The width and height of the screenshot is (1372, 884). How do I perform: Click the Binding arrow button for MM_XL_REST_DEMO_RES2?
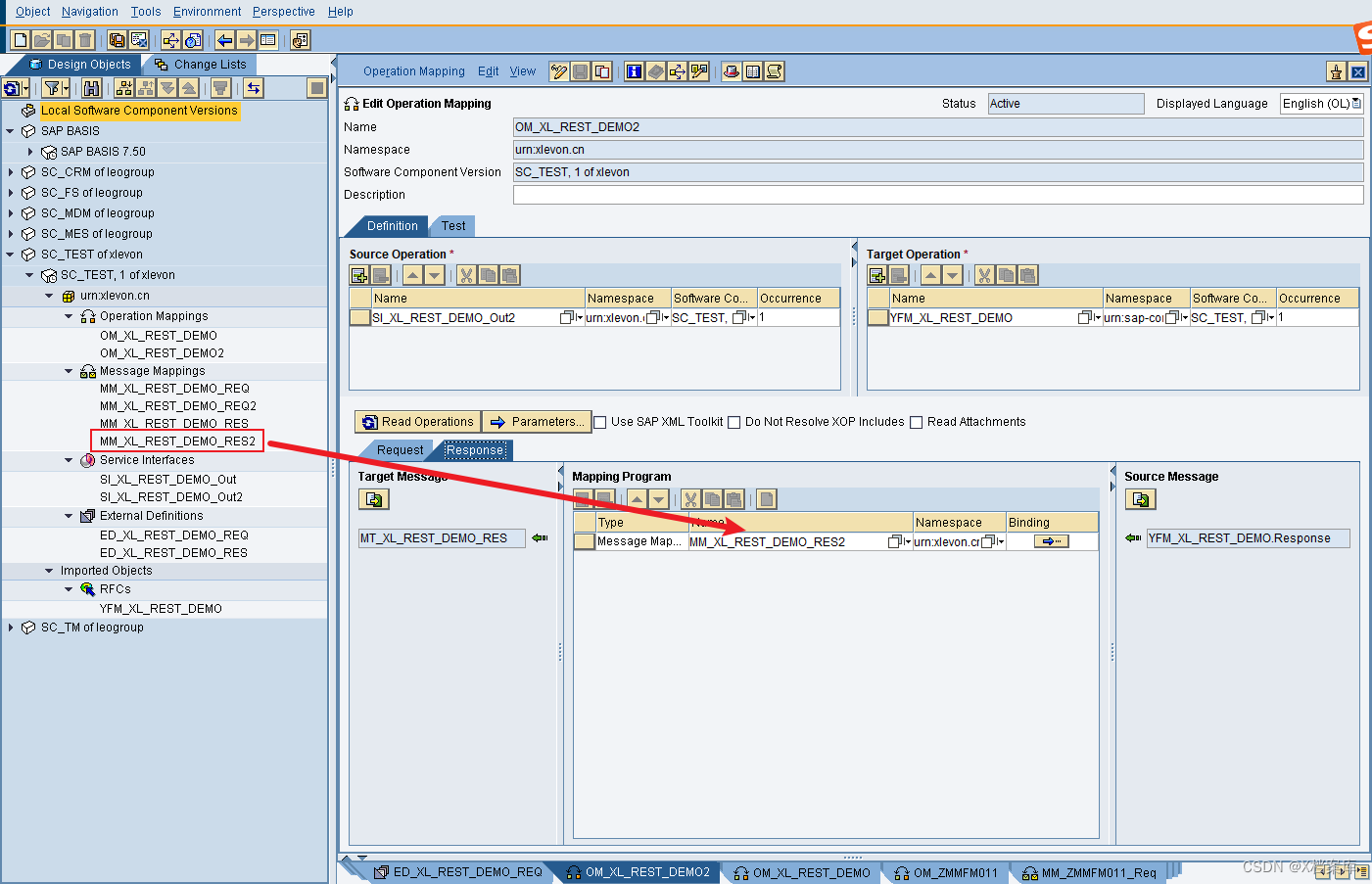pyautogui.click(x=1052, y=541)
